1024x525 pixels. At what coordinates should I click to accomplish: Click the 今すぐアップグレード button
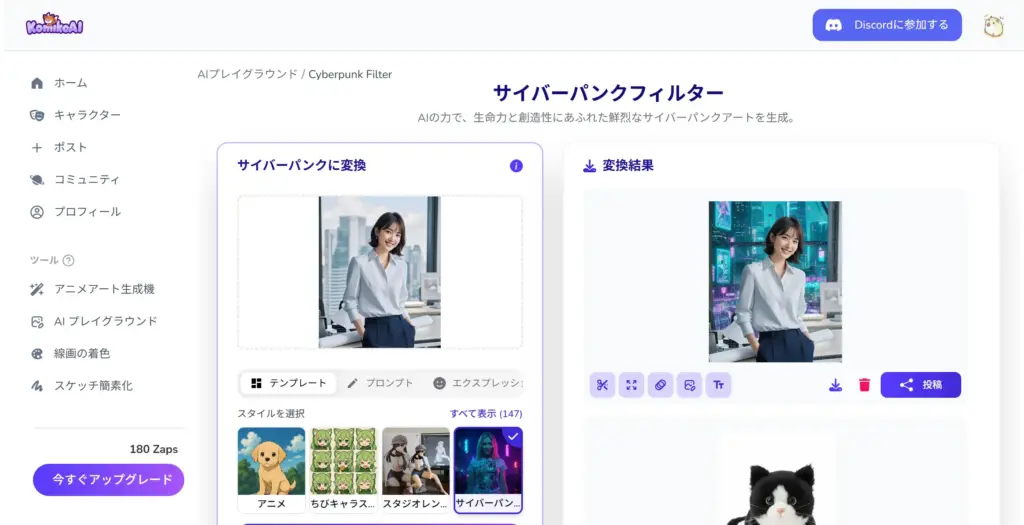[x=108, y=480]
